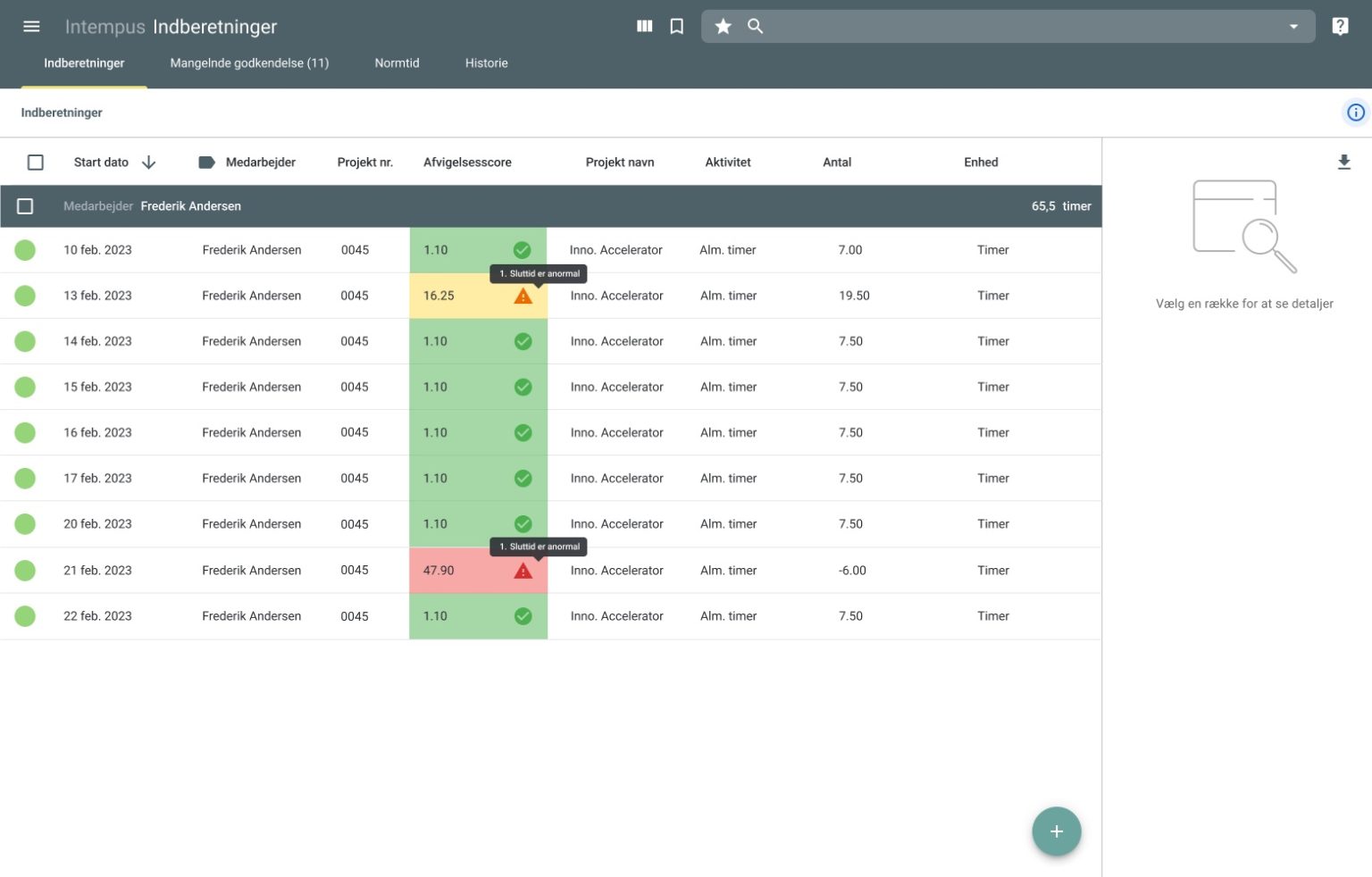Open the help question mark icon
The height and width of the screenshot is (877, 1372).
(1340, 27)
